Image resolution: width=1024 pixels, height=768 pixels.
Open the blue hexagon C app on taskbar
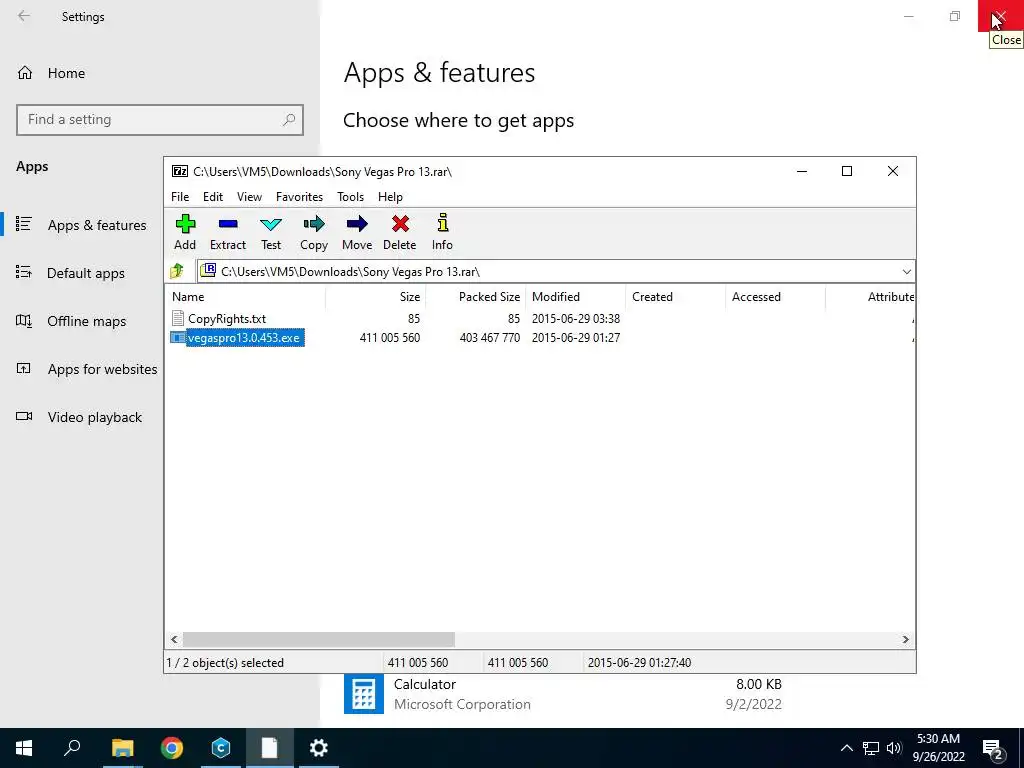point(221,748)
